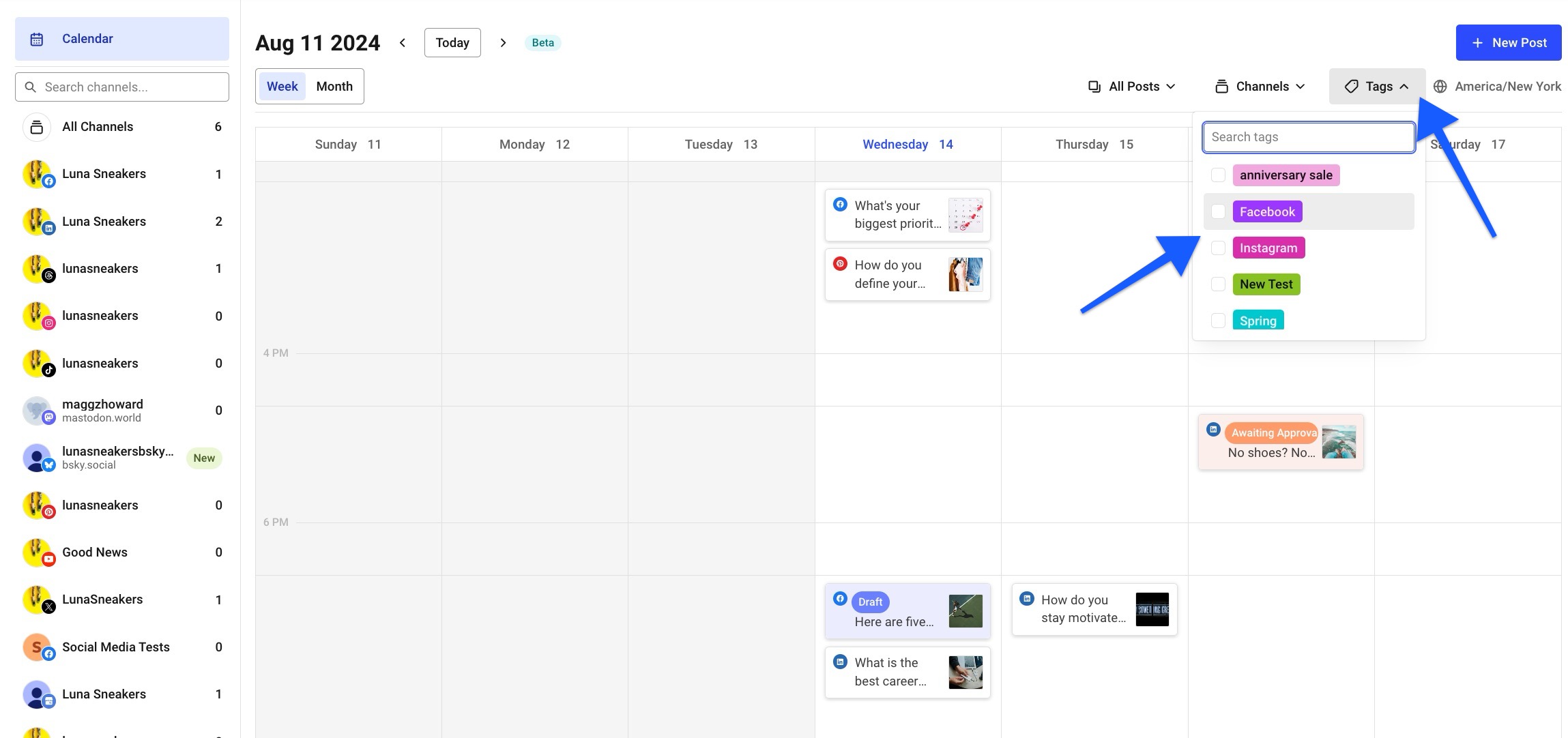The width and height of the screenshot is (1568, 738).
Task: Open the Channels filter dropdown
Action: pos(1261,86)
